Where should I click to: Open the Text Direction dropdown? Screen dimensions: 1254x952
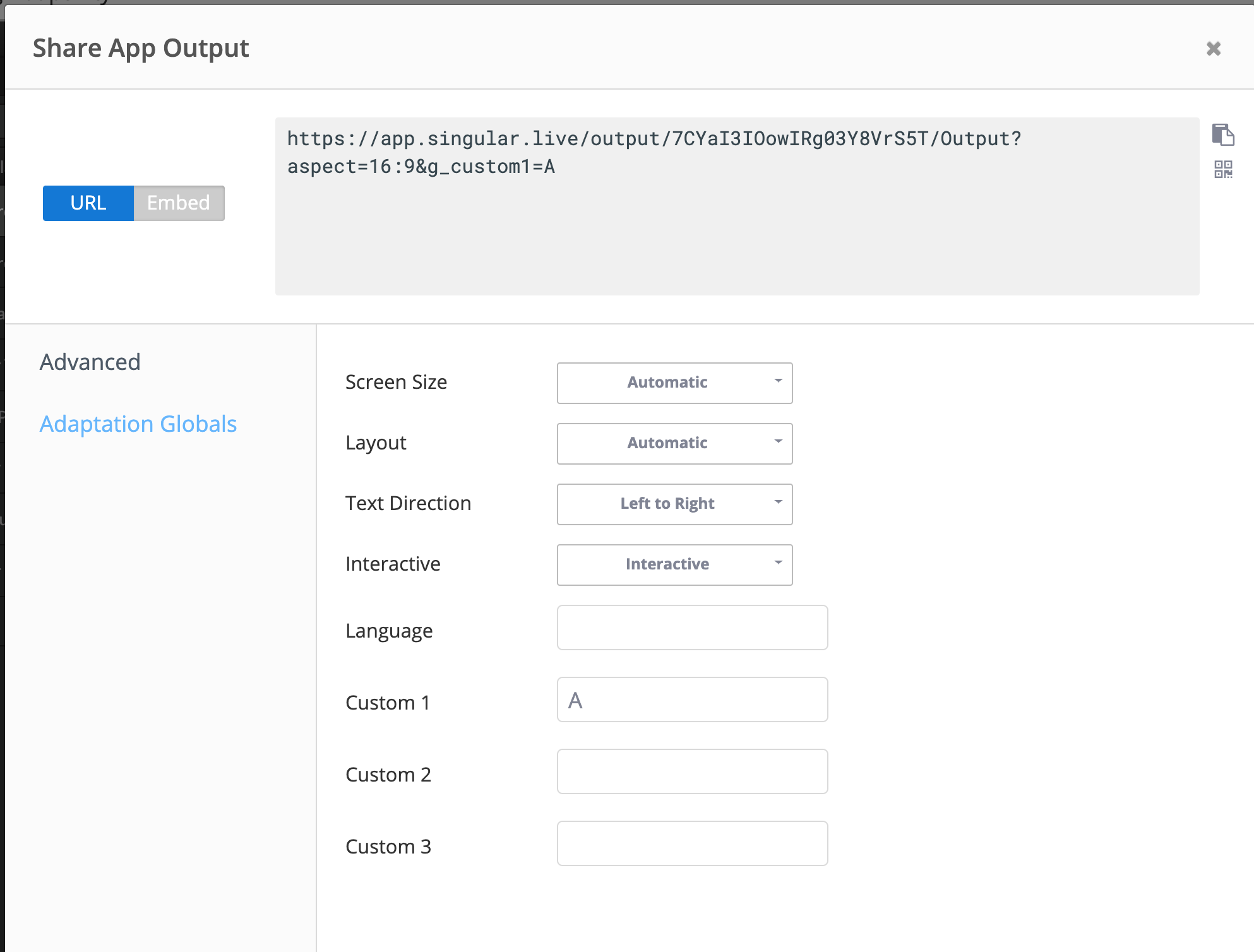click(674, 504)
